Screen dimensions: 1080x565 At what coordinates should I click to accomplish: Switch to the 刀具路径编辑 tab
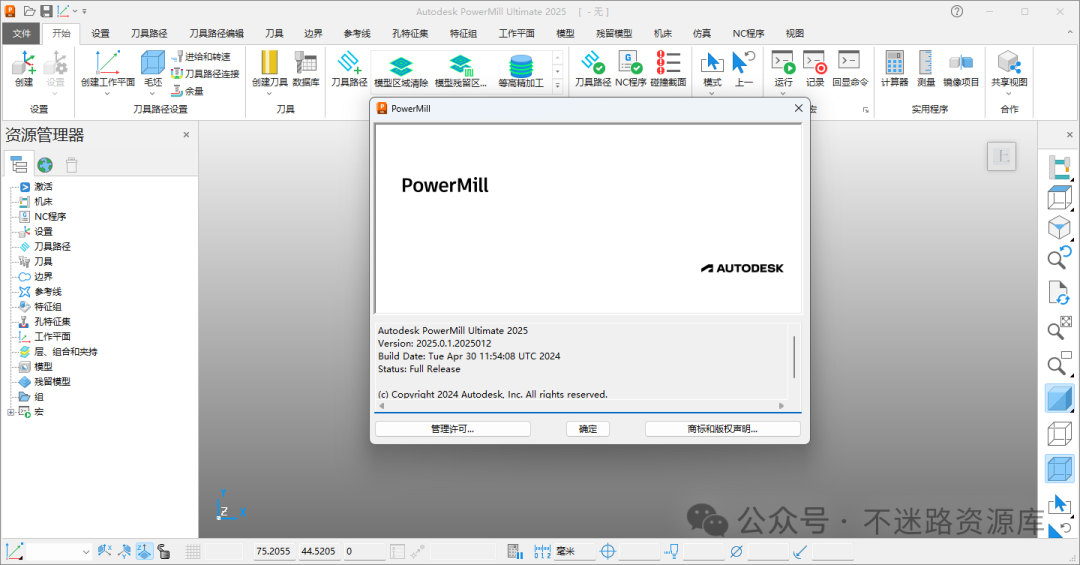pos(216,33)
